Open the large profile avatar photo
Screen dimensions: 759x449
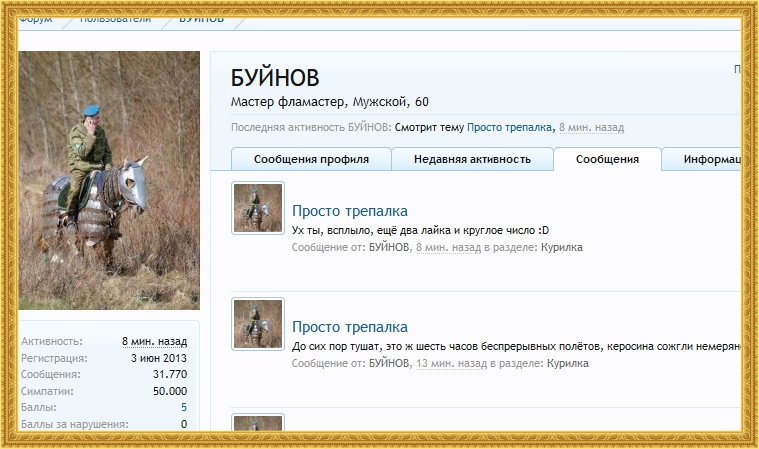(109, 180)
